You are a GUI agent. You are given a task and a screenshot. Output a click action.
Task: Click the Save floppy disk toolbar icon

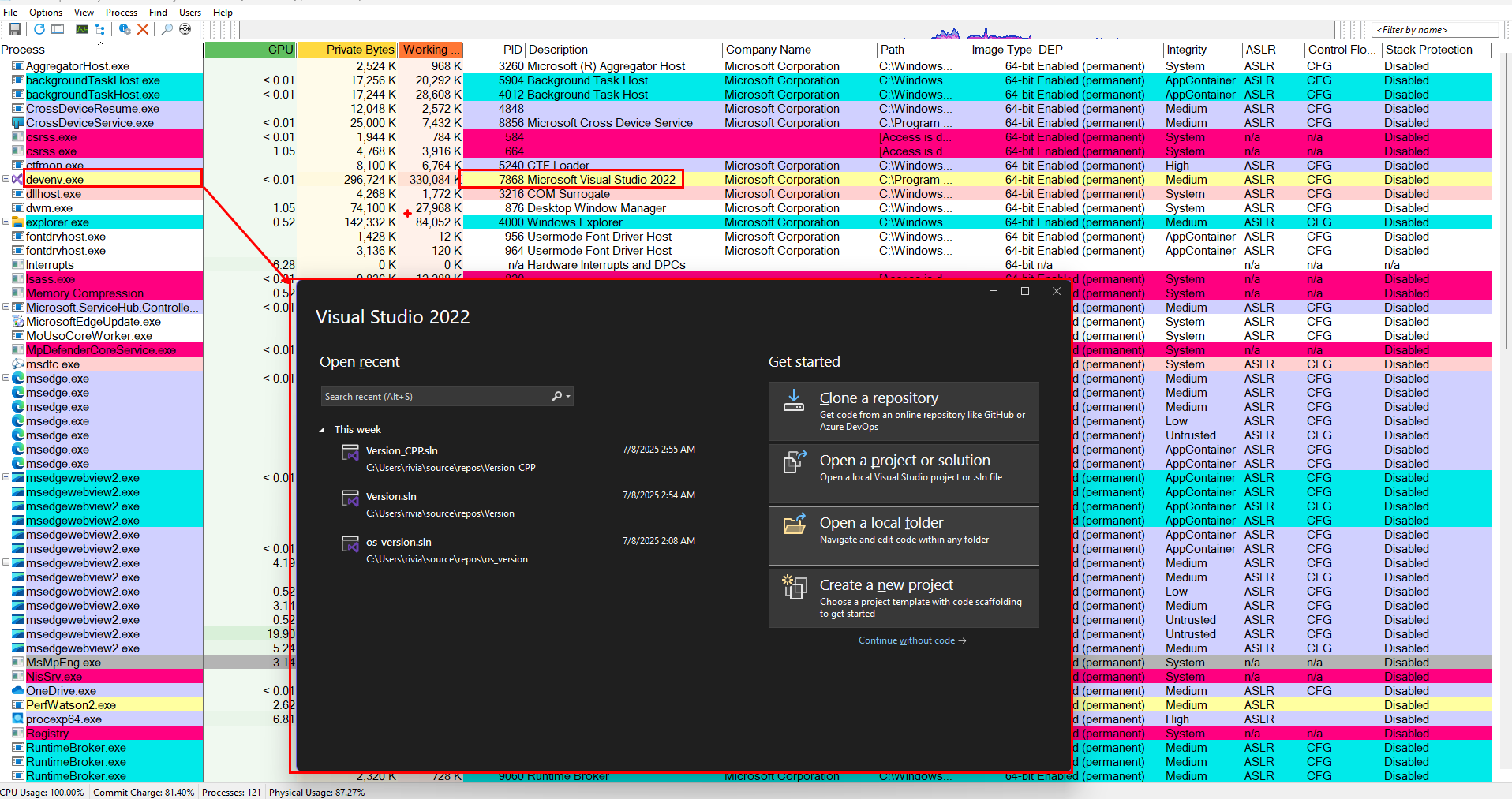pos(14,29)
